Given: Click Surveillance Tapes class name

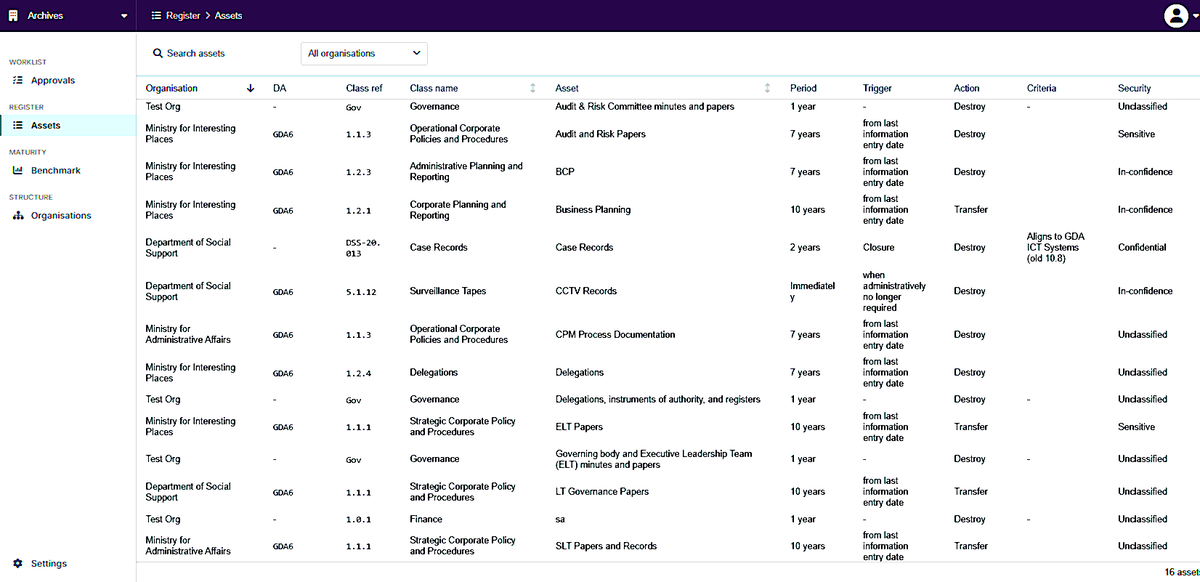Looking at the screenshot, I should [x=449, y=291].
